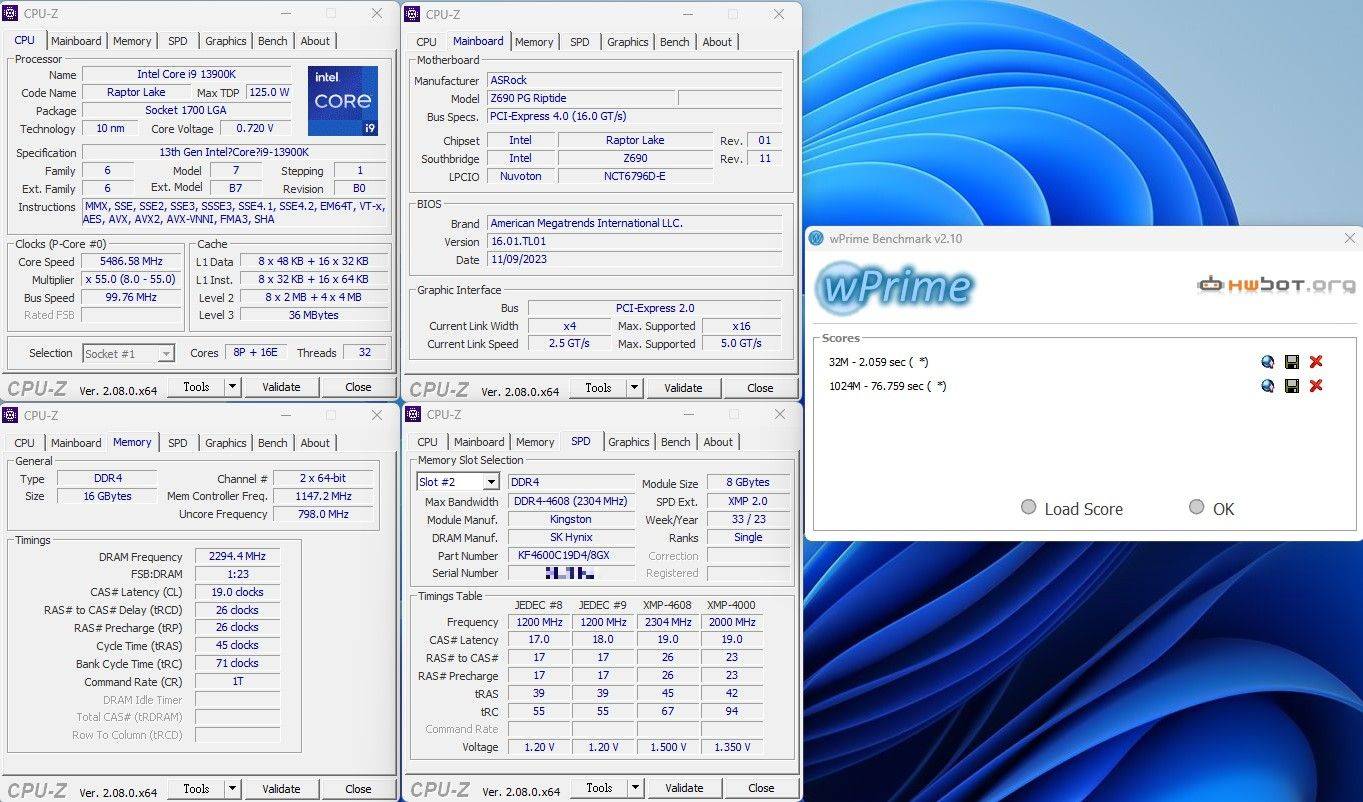Open Tools dropdown arrow in SPD window
Viewport: 1363px width, 802px height.
[634, 788]
